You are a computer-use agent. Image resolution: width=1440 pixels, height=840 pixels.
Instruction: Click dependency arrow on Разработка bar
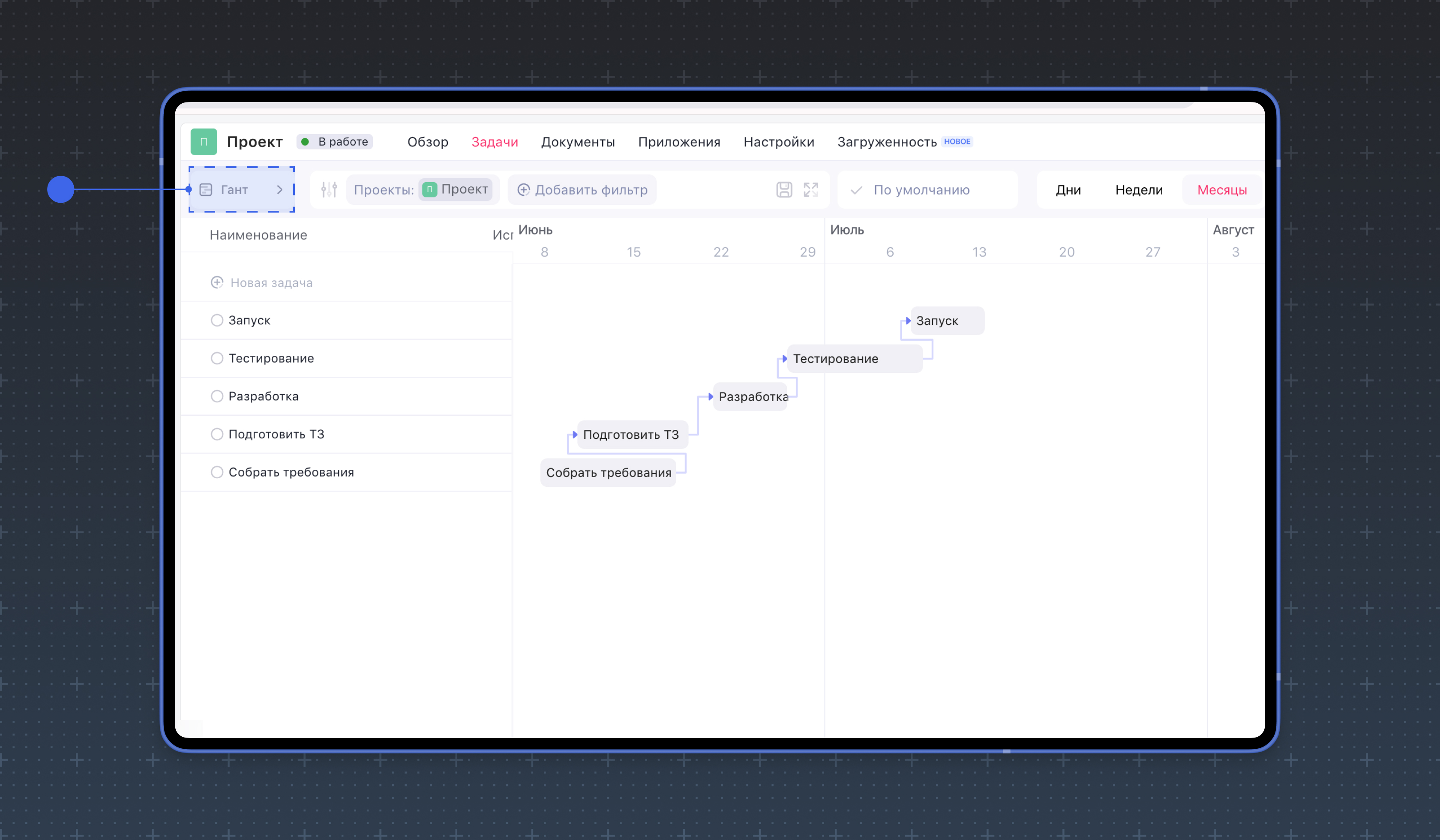tap(710, 396)
